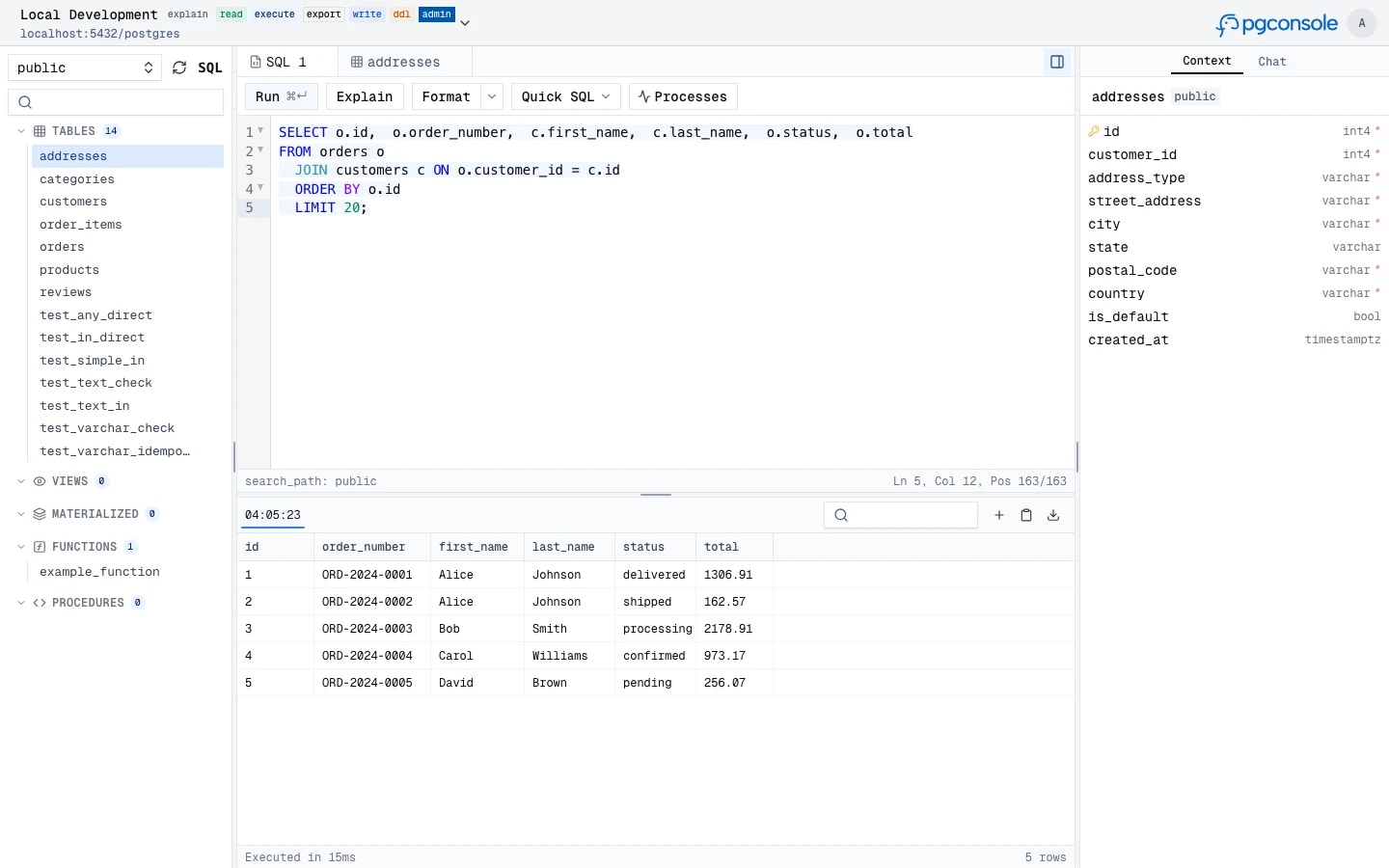Run the current SQL query
The image size is (1389, 868).
point(280,96)
